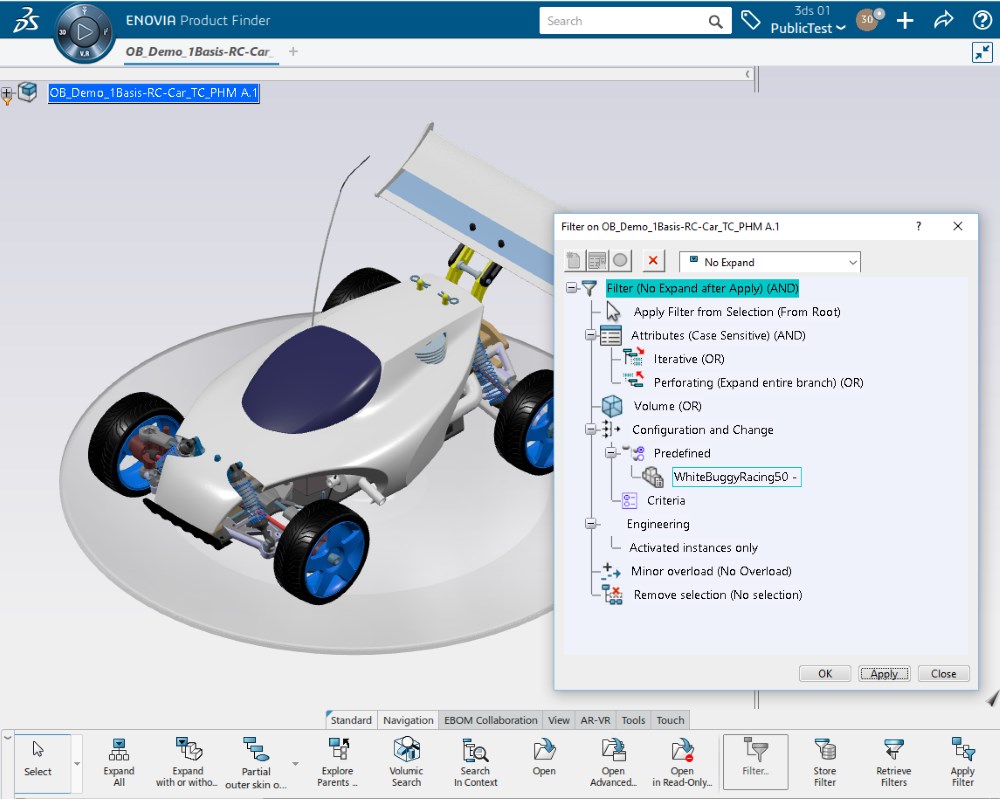The image size is (1000, 799).
Task: Open dropdown arrow beside Select tool
Action: pyautogui.click(x=77, y=763)
